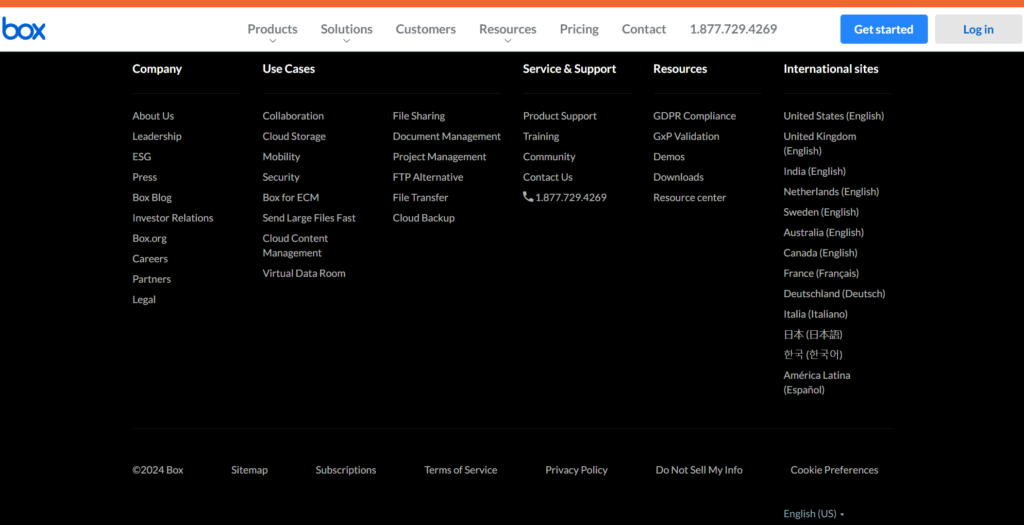Click Do Not Sell My Info link
The image size is (1024, 525).
pyautogui.click(x=699, y=470)
